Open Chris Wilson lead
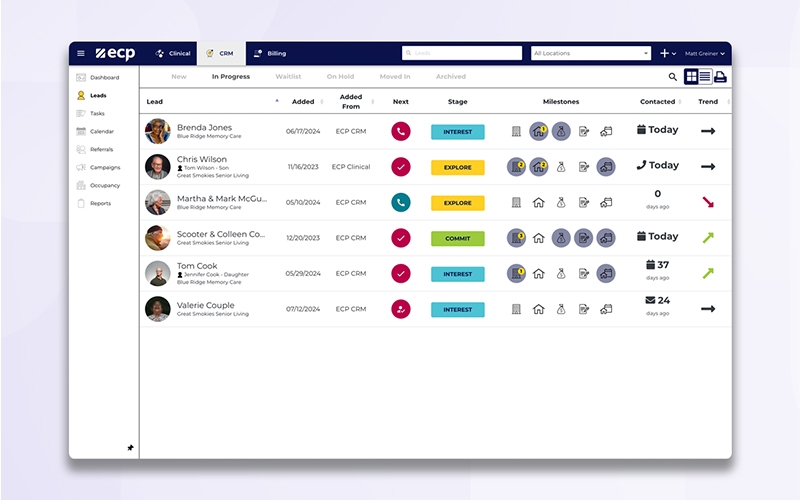This screenshot has width=800, height=500. tap(202, 159)
